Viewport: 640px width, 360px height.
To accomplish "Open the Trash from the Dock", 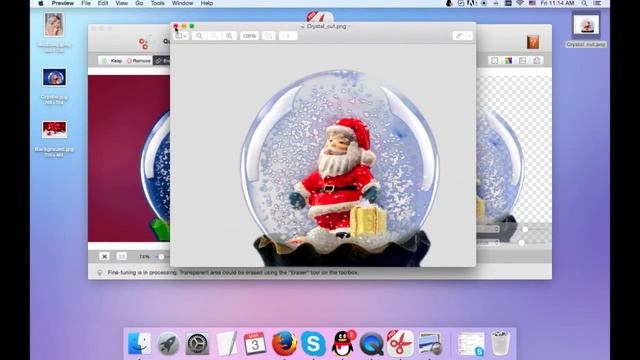I will [500, 343].
